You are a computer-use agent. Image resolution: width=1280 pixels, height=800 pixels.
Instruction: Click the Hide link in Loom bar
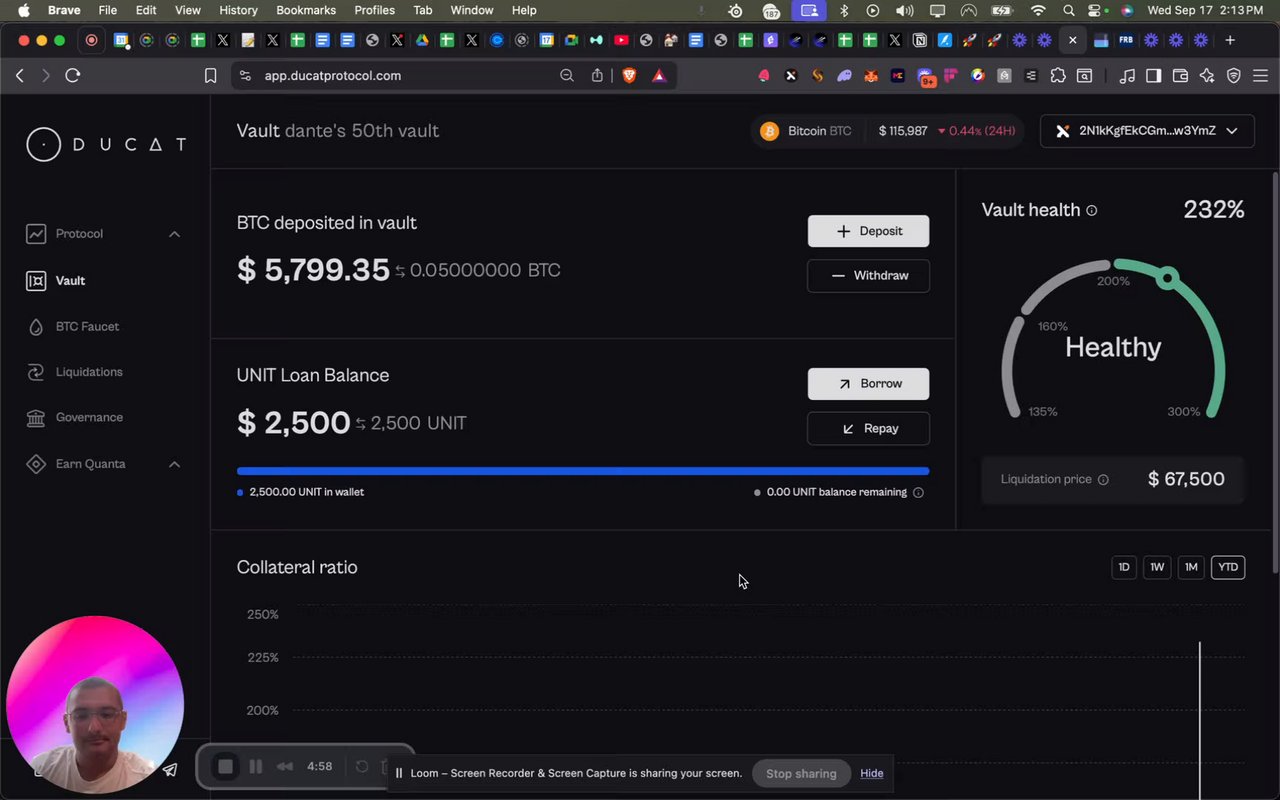point(872,773)
